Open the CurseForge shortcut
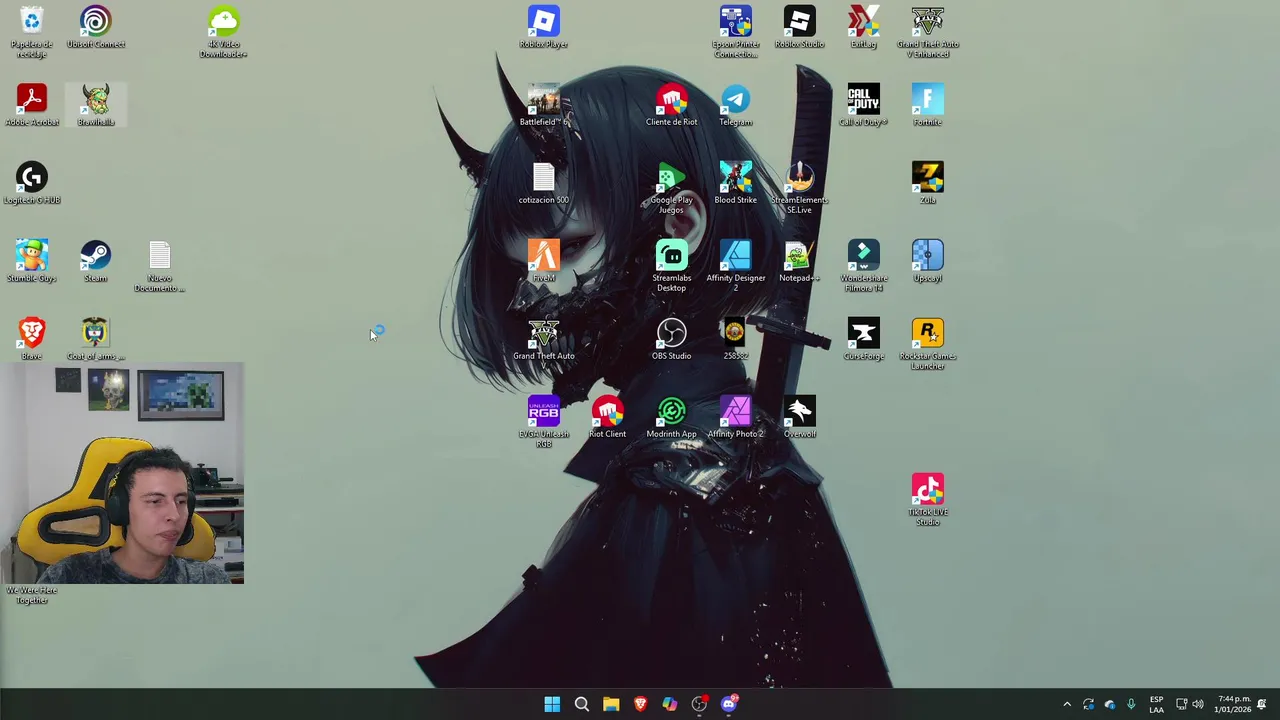The image size is (1280, 720). click(x=864, y=340)
